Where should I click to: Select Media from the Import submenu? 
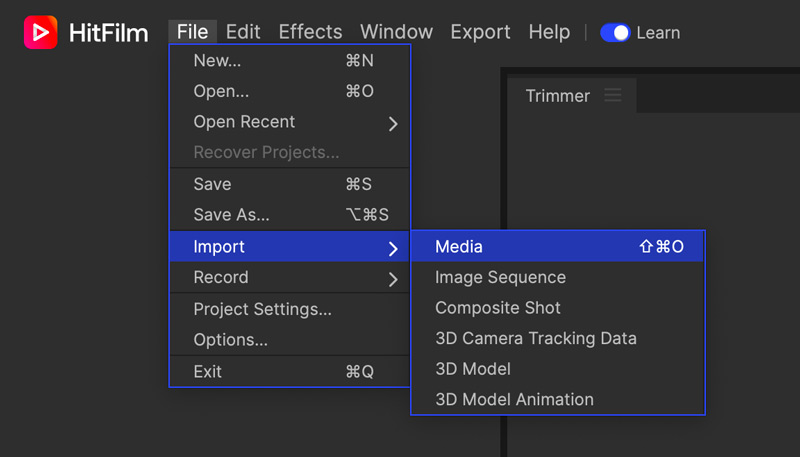pyautogui.click(x=558, y=247)
